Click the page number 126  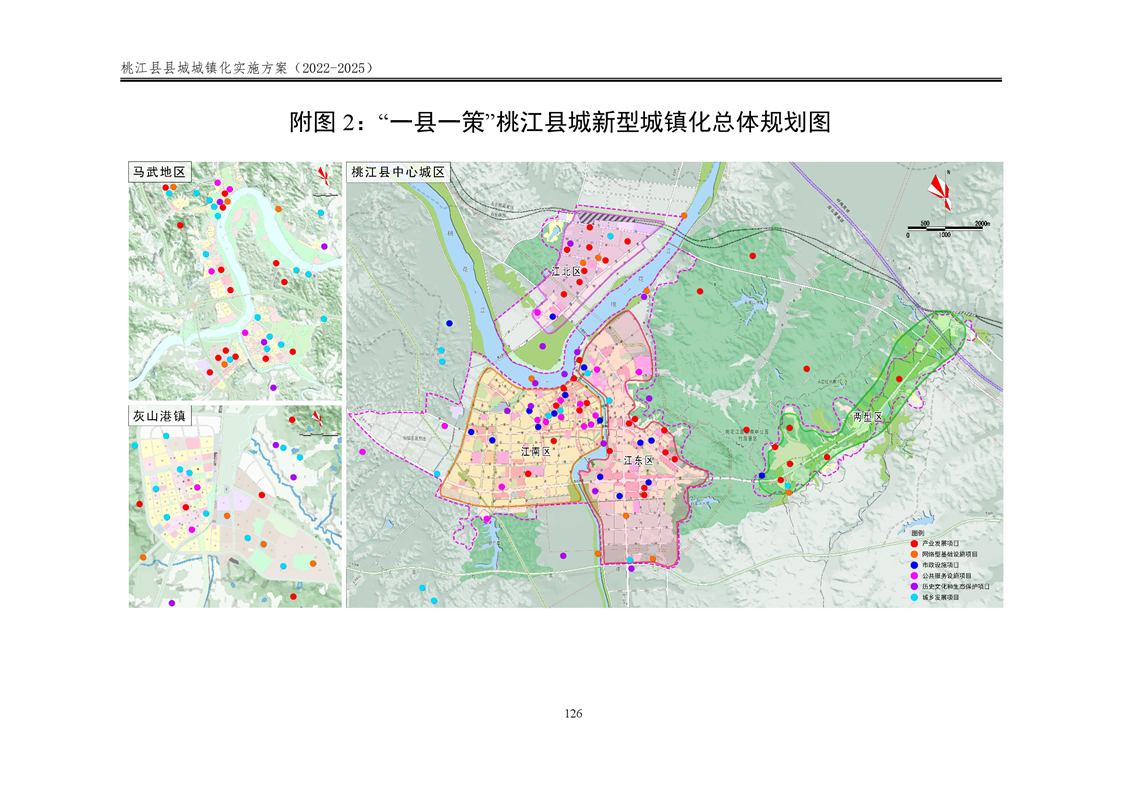[x=573, y=714]
